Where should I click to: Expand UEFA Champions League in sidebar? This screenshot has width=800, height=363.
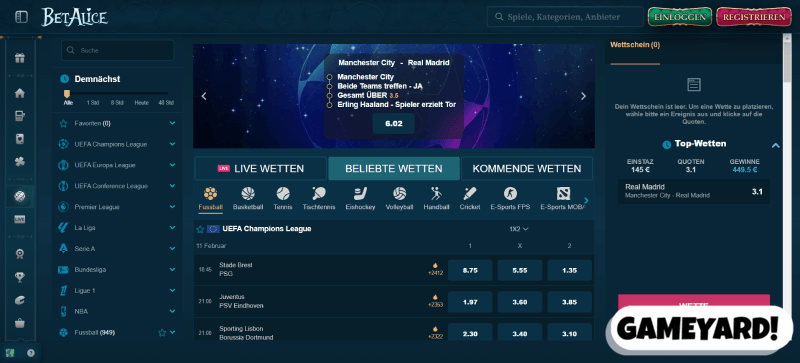(x=172, y=144)
